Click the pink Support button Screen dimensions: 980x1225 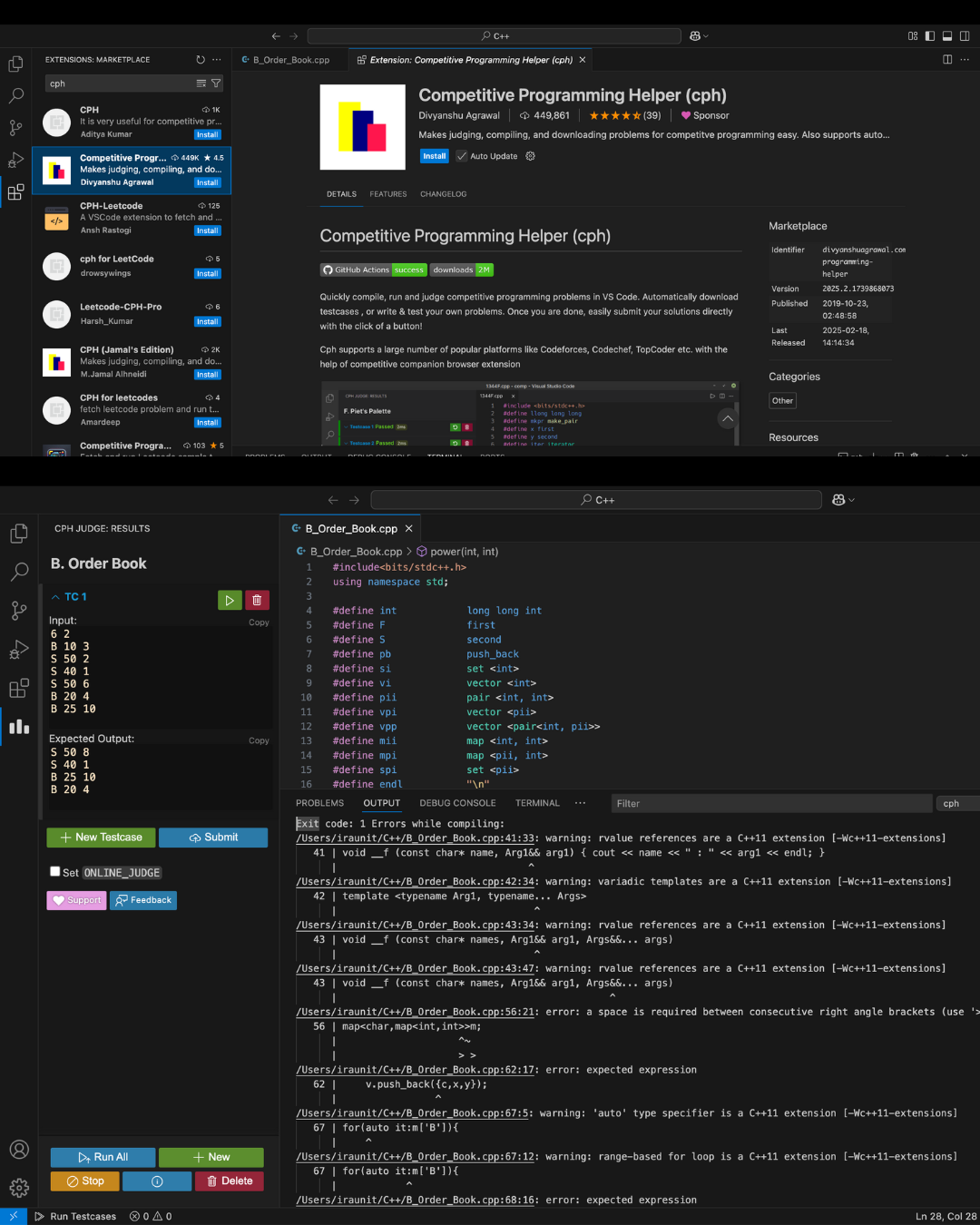(x=76, y=900)
